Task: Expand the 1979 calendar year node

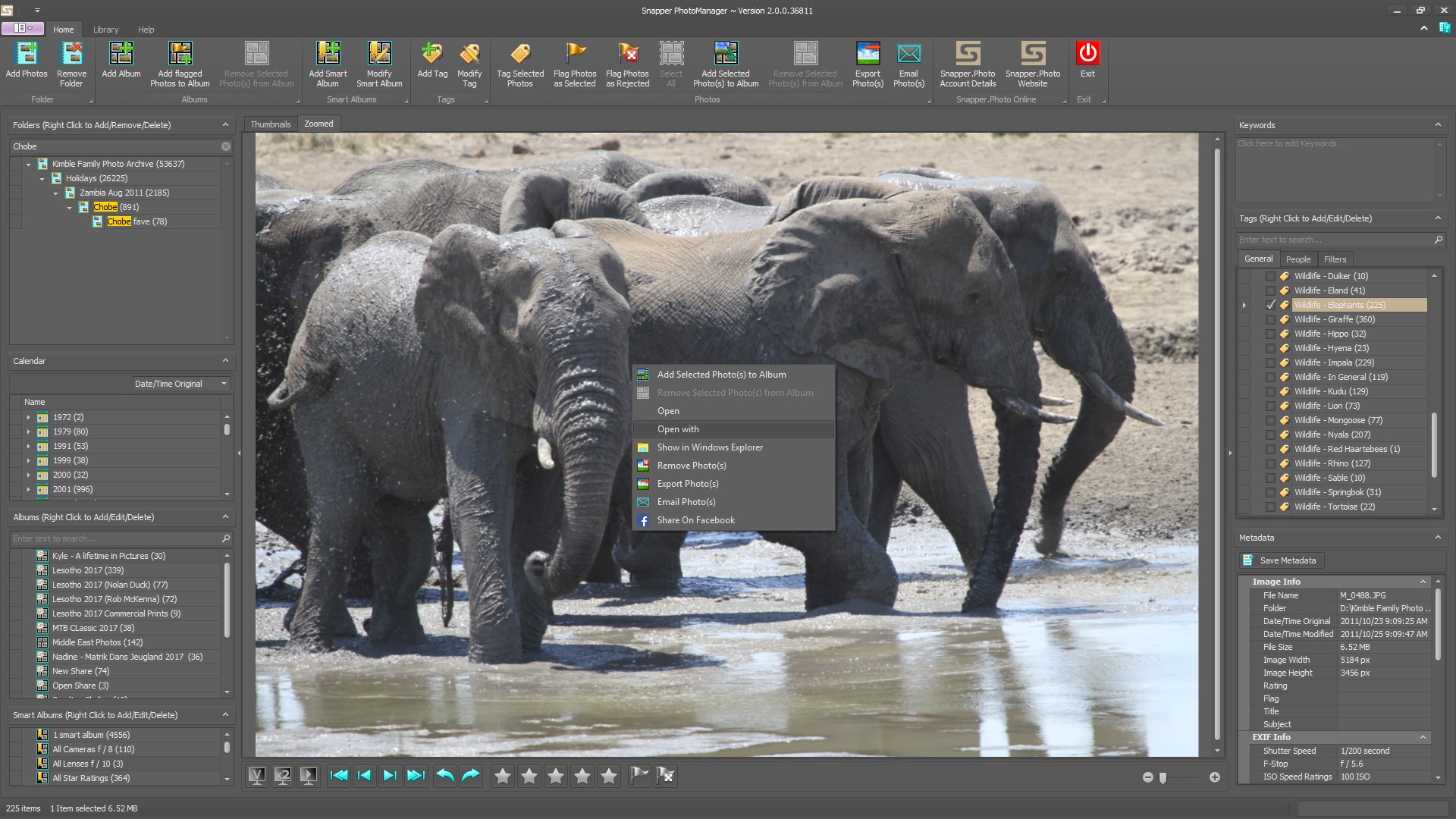Action: point(29,431)
